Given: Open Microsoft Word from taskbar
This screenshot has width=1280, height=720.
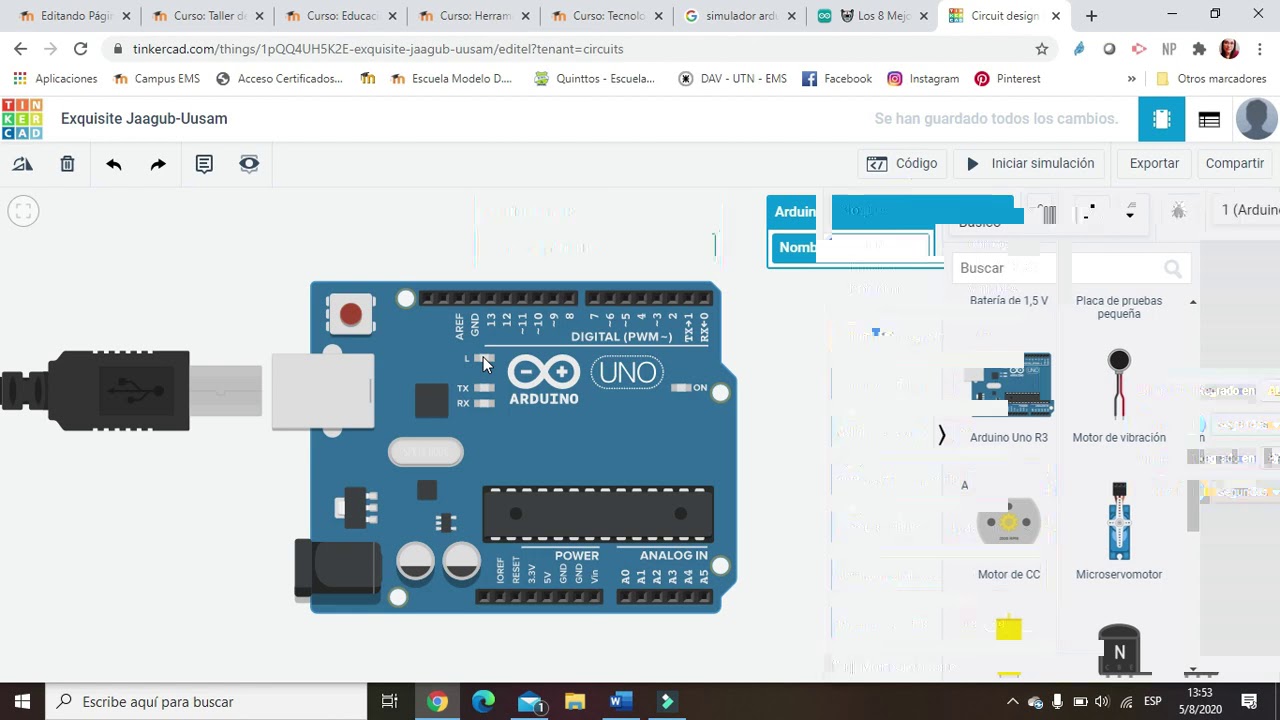Looking at the screenshot, I should point(621,701).
